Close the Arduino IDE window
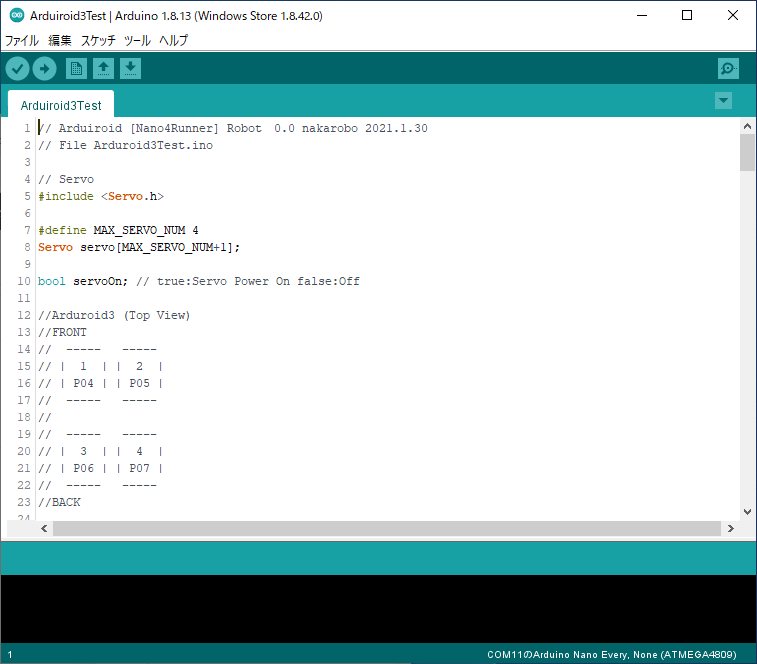This screenshot has width=757, height=664. point(733,15)
